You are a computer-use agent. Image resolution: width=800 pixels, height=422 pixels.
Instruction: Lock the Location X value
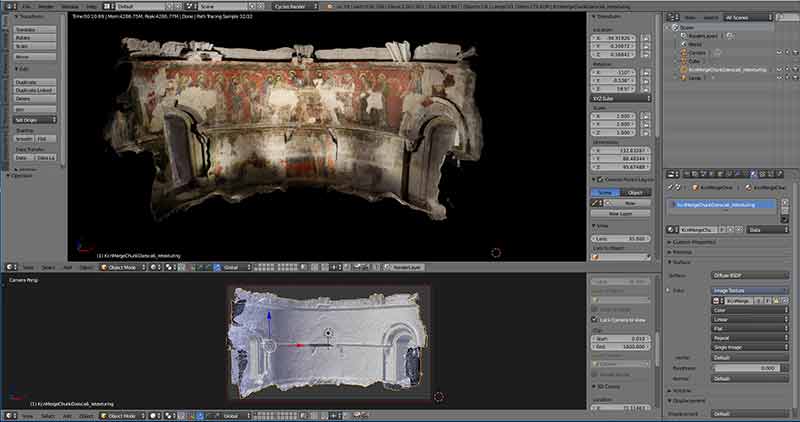click(x=645, y=38)
